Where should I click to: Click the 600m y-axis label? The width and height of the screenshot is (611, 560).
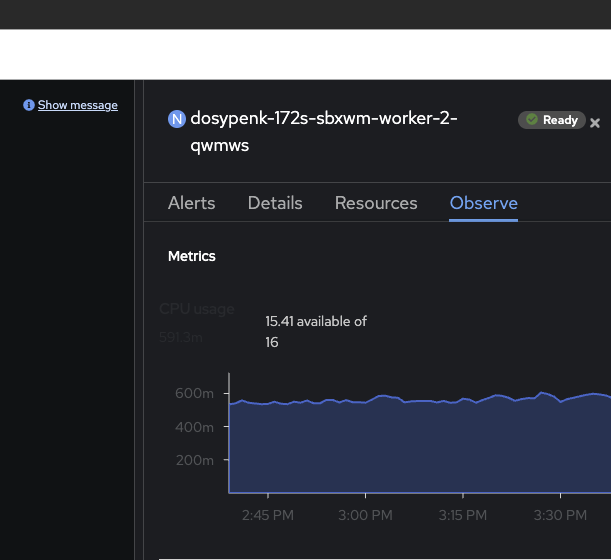(x=194, y=394)
